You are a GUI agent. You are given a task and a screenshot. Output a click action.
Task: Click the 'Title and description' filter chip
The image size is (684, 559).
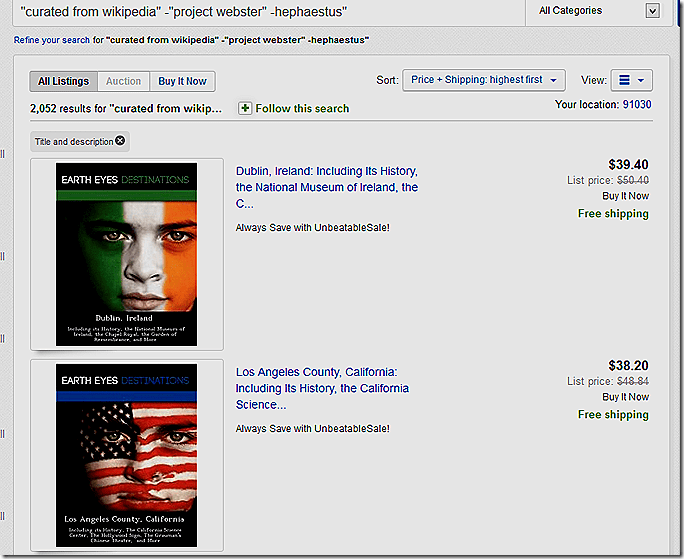pos(73,142)
